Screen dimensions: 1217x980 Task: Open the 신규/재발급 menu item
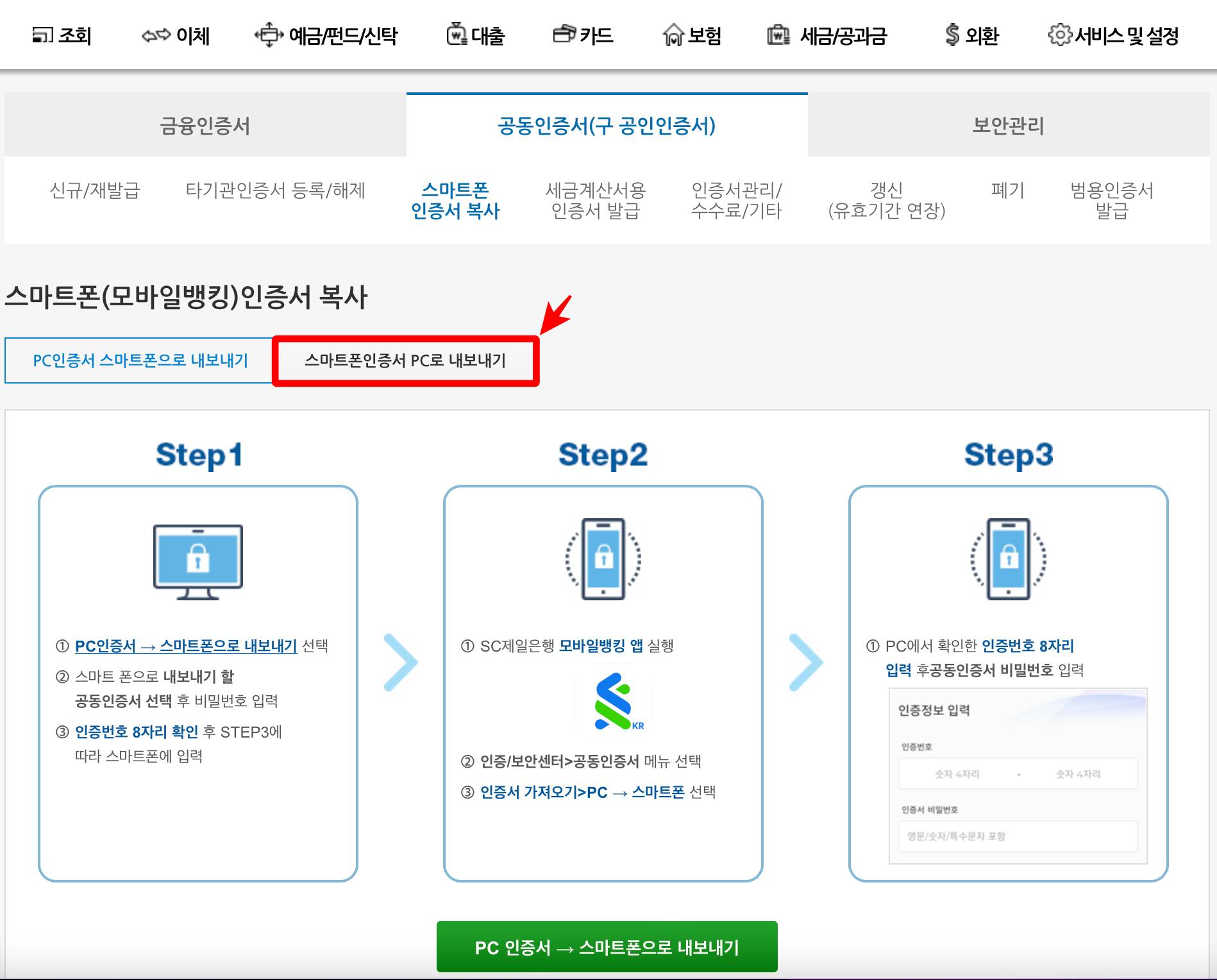[x=95, y=190]
